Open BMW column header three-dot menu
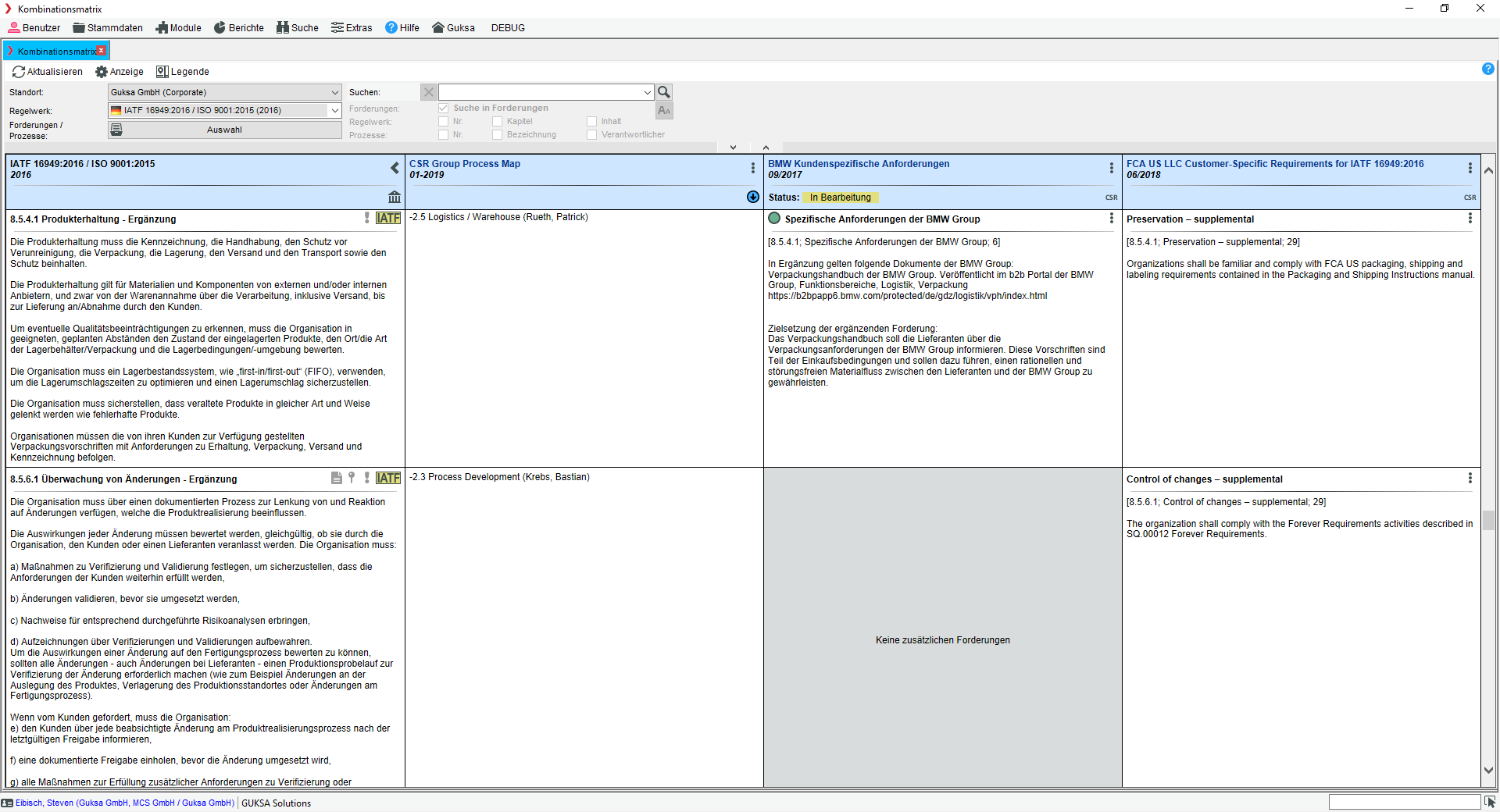Viewport: 1500px width, 812px height. [x=1112, y=168]
